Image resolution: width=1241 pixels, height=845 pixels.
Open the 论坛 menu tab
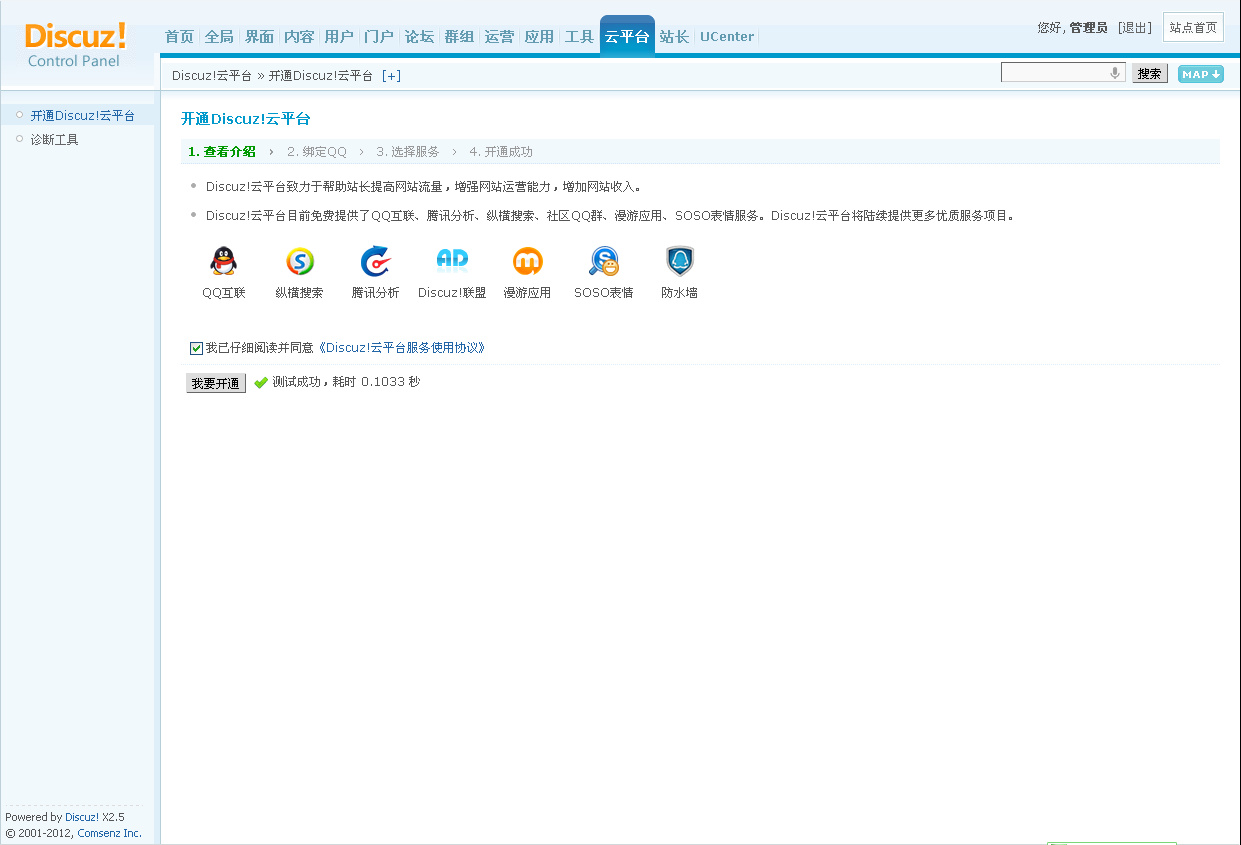[x=419, y=37]
